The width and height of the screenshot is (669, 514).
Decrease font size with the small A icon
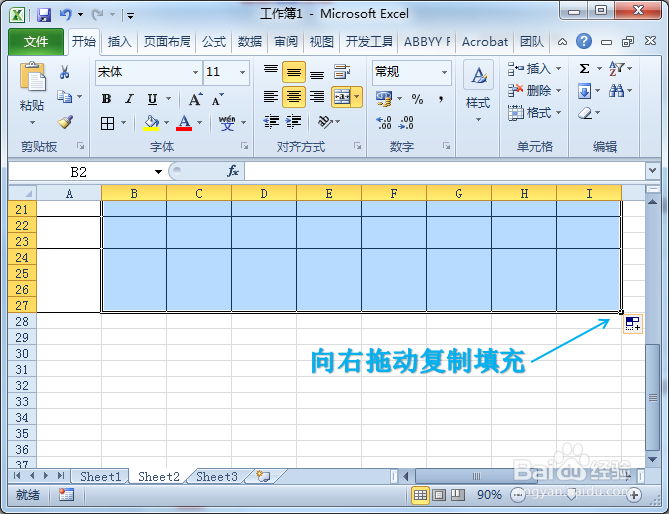point(218,99)
